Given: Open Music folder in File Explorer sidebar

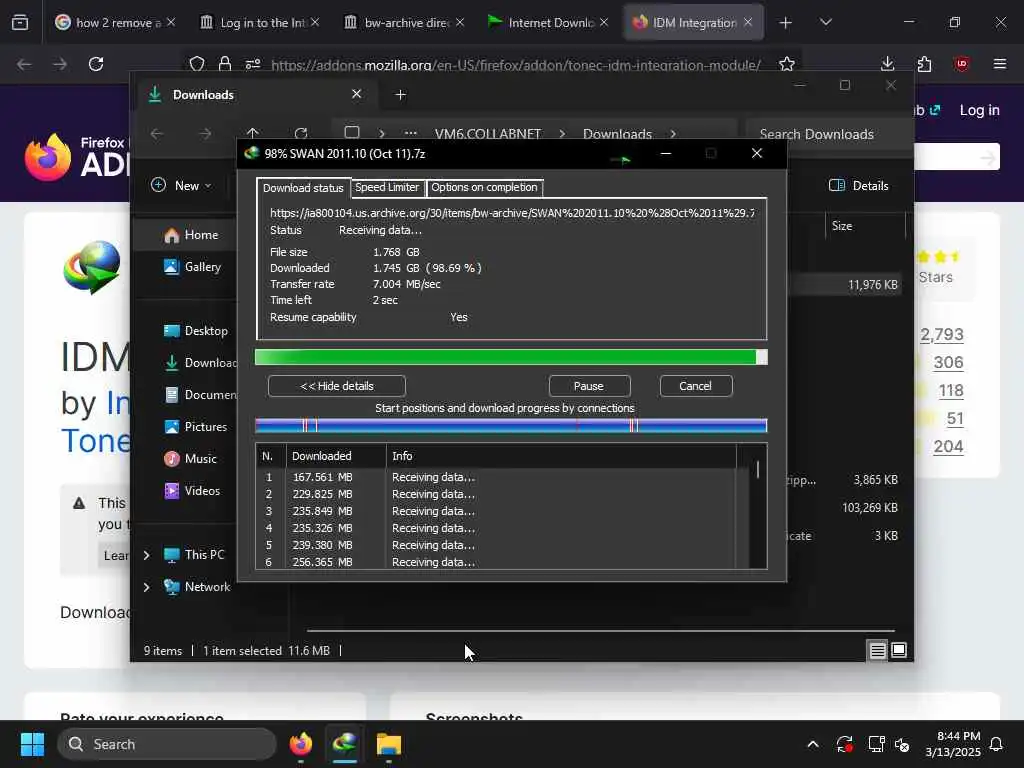Looking at the screenshot, I should coord(190,459).
